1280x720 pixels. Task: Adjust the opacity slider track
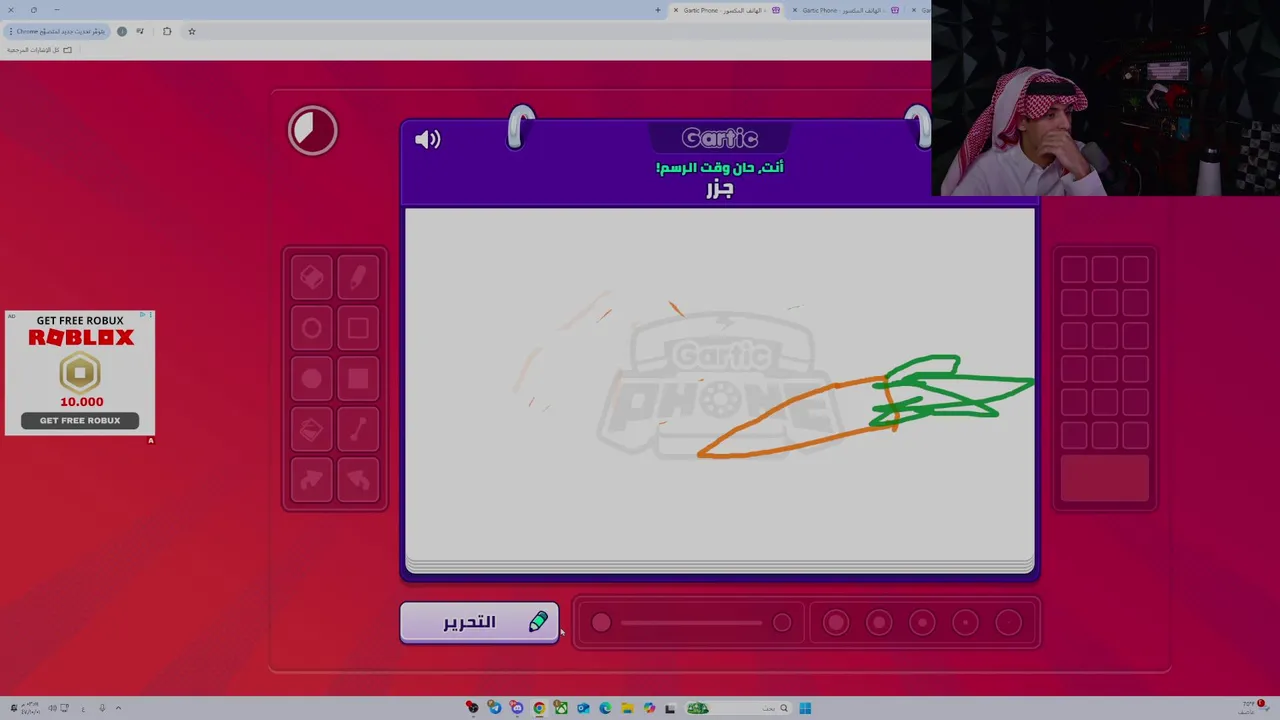[x=691, y=623]
